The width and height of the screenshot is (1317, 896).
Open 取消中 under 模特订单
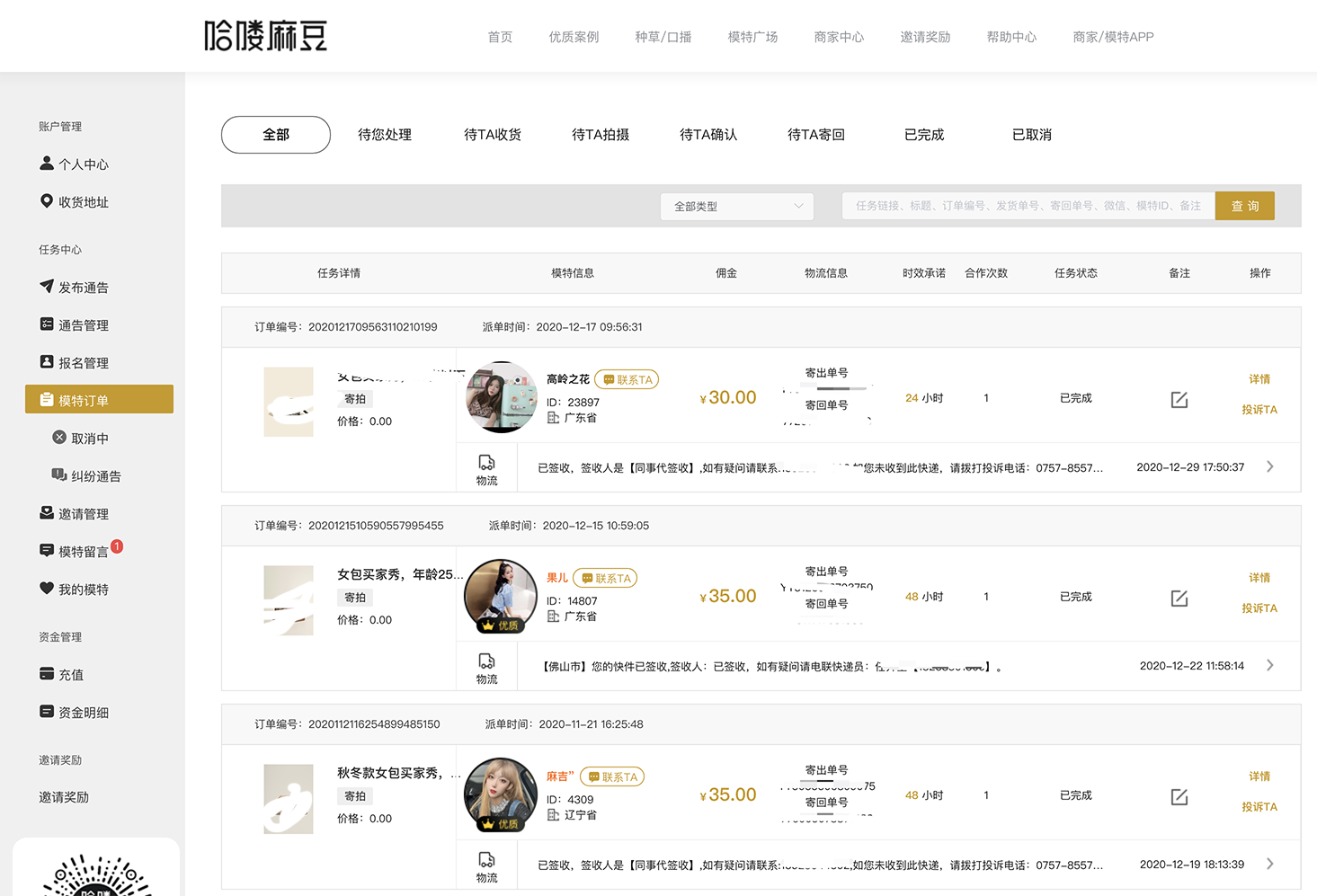pos(87,438)
